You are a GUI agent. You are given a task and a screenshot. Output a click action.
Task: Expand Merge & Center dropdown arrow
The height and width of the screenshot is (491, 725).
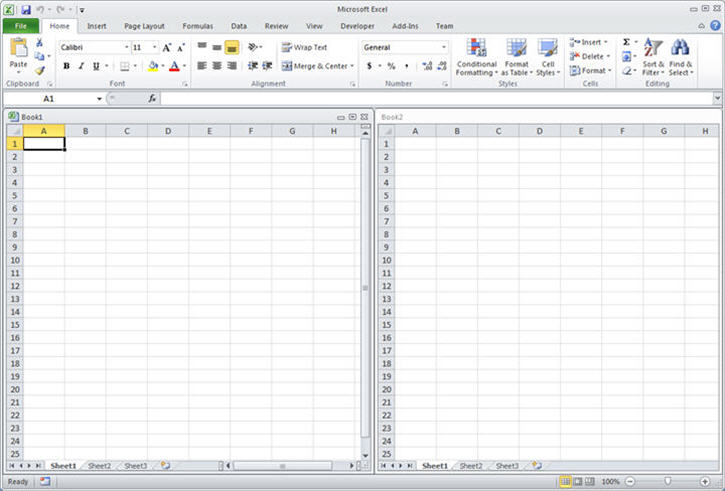click(x=352, y=66)
